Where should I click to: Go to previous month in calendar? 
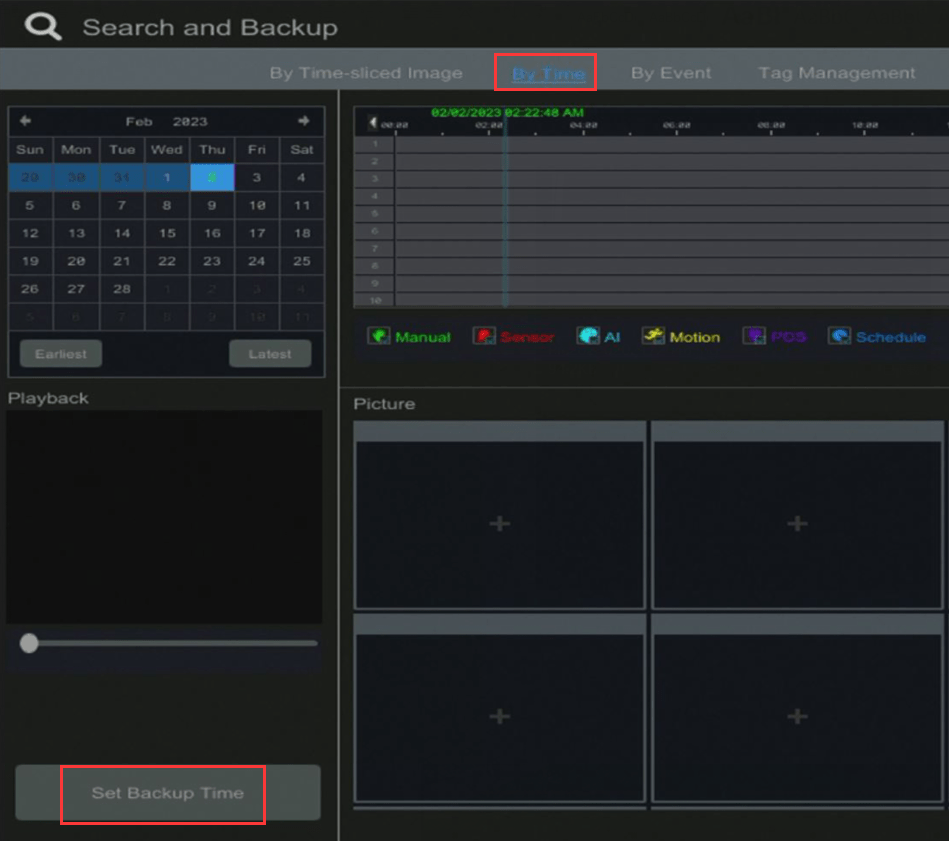click(x=25, y=121)
